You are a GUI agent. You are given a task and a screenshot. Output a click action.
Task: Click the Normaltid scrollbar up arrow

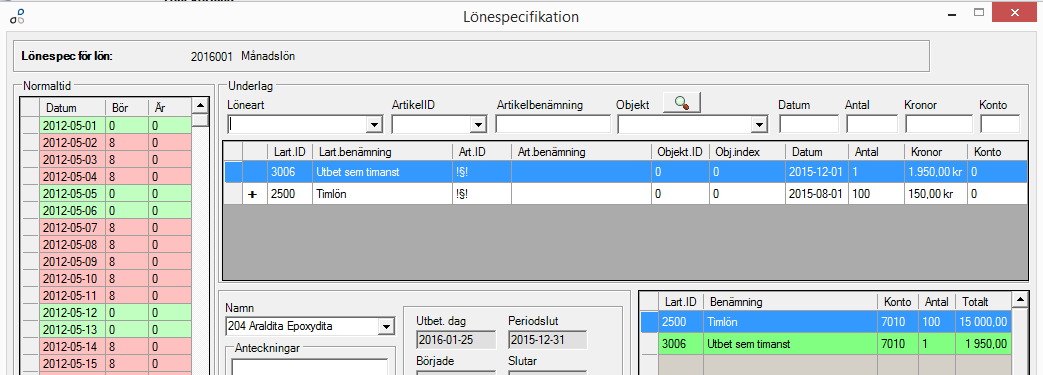click(x=200, y=106)
